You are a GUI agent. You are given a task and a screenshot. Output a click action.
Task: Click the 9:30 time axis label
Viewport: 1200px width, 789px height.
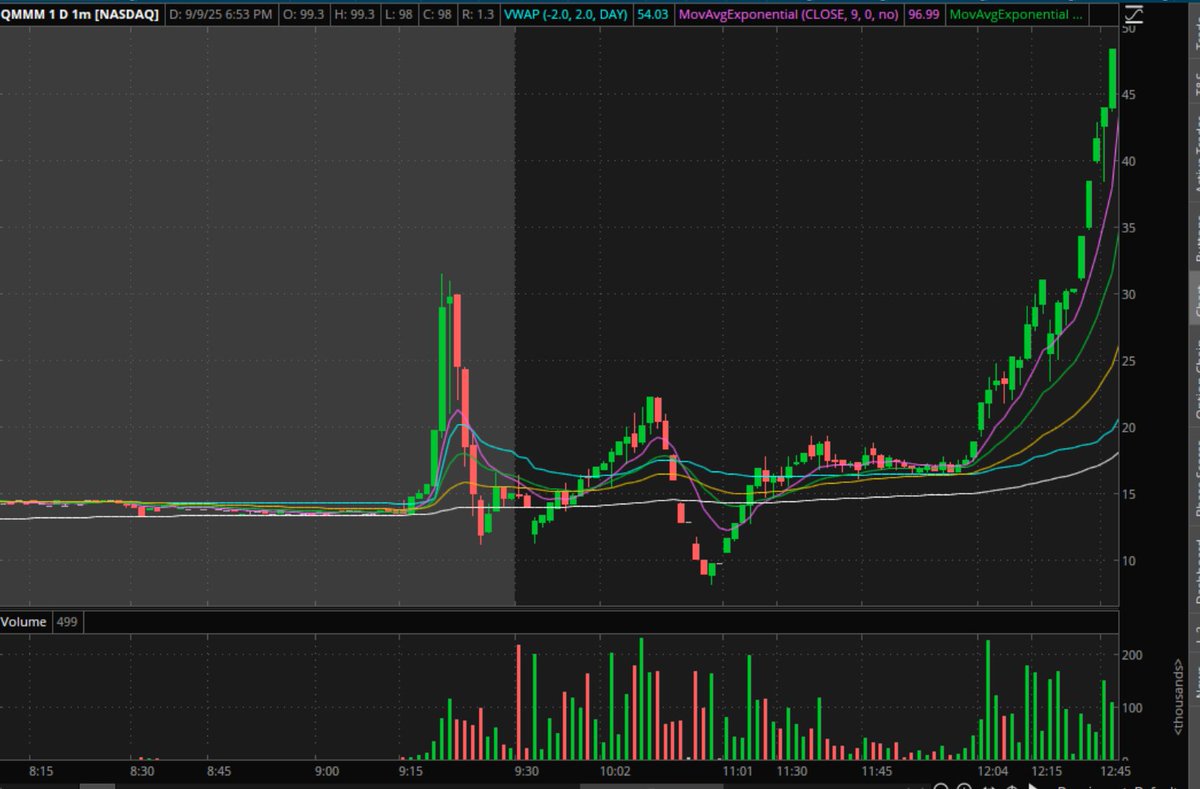pyautogui.click(x=526, y=771)
